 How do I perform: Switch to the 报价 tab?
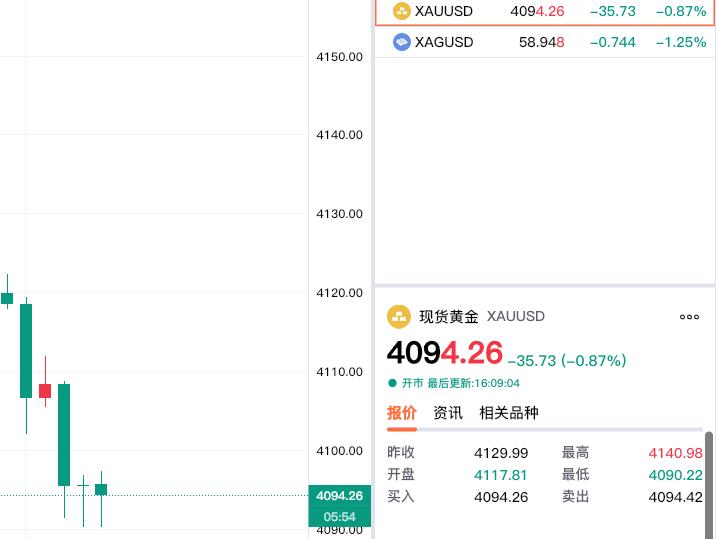pyautogui.click(x=401, y=413)
